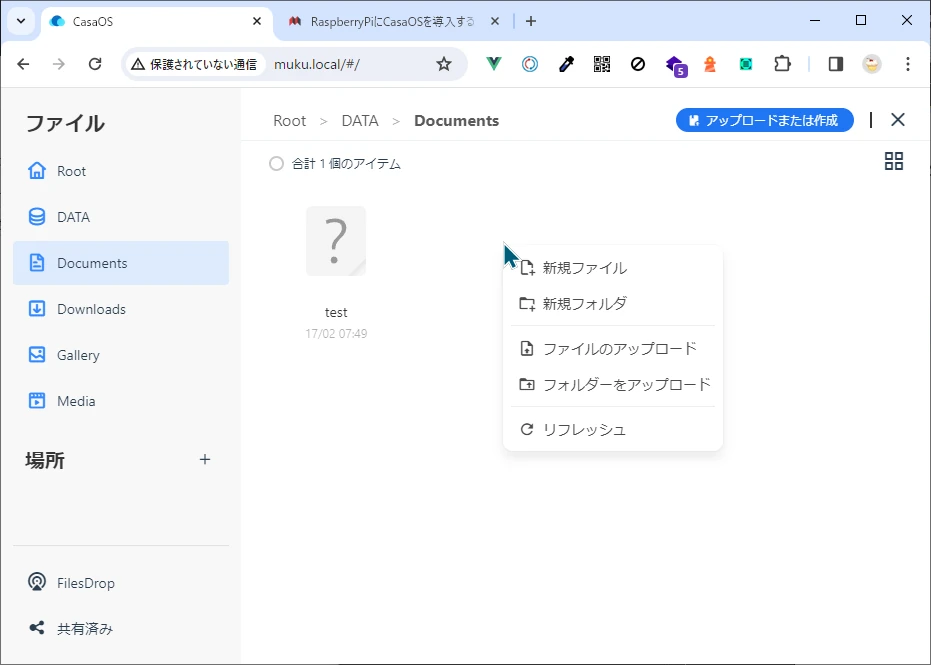The height and width of the screenshot is (665, 931).
Task: Click the Gallery picture icon in sidebar
Action: click(x=37, y=354)
